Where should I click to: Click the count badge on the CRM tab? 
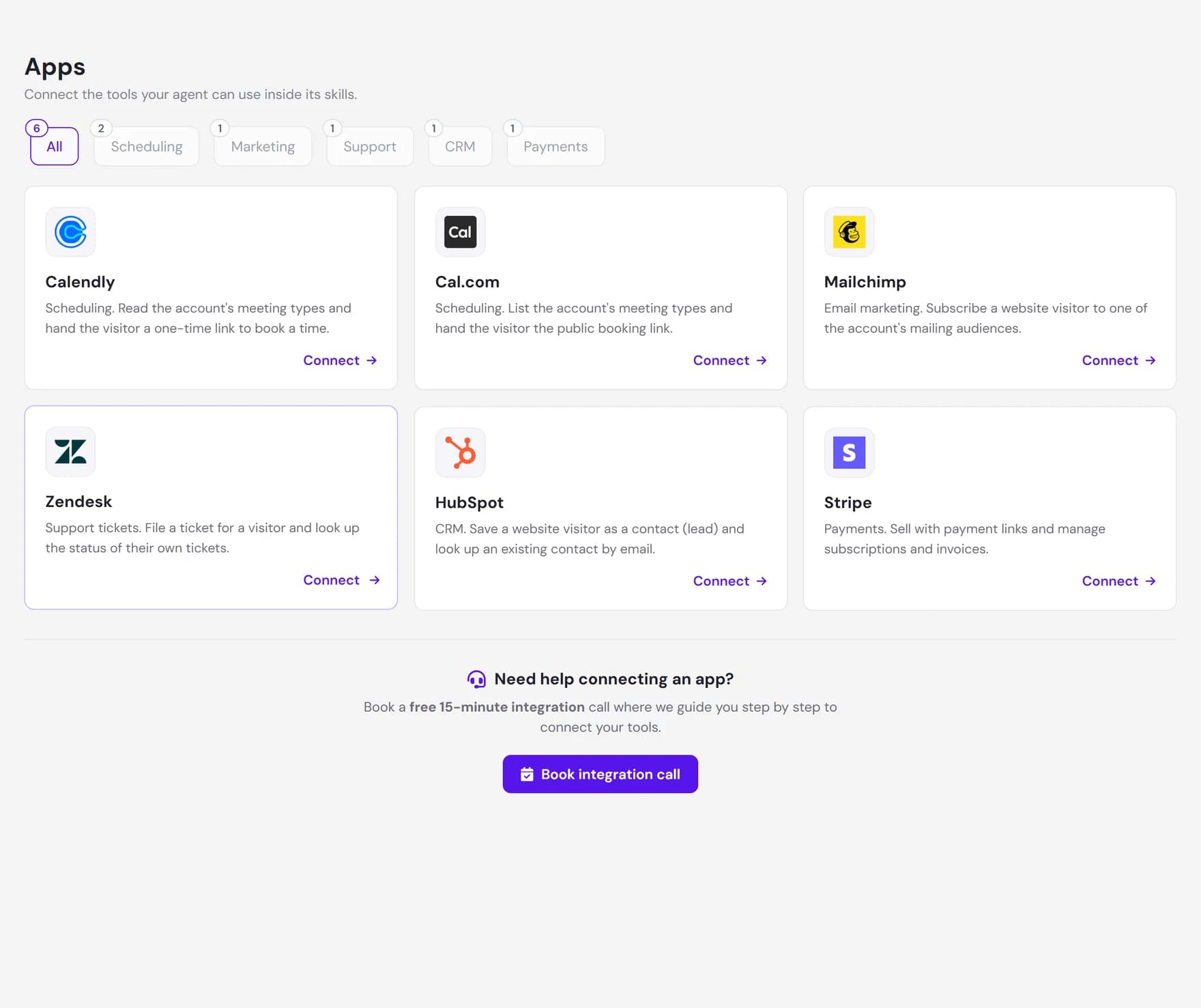tap(434, 128)
